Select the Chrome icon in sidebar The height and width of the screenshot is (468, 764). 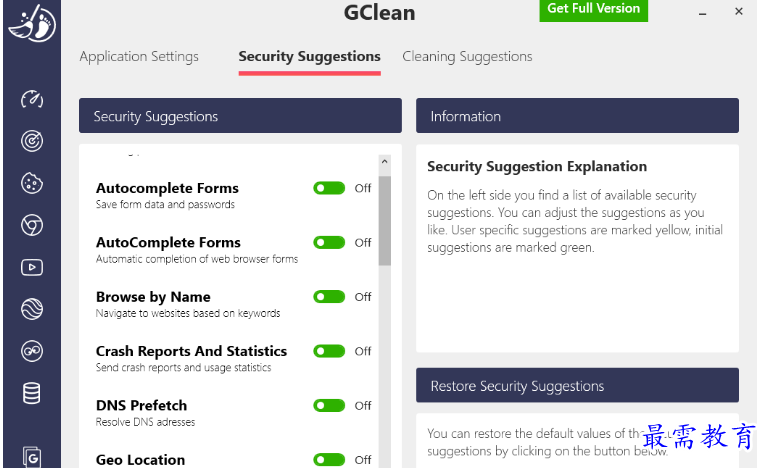32,225
